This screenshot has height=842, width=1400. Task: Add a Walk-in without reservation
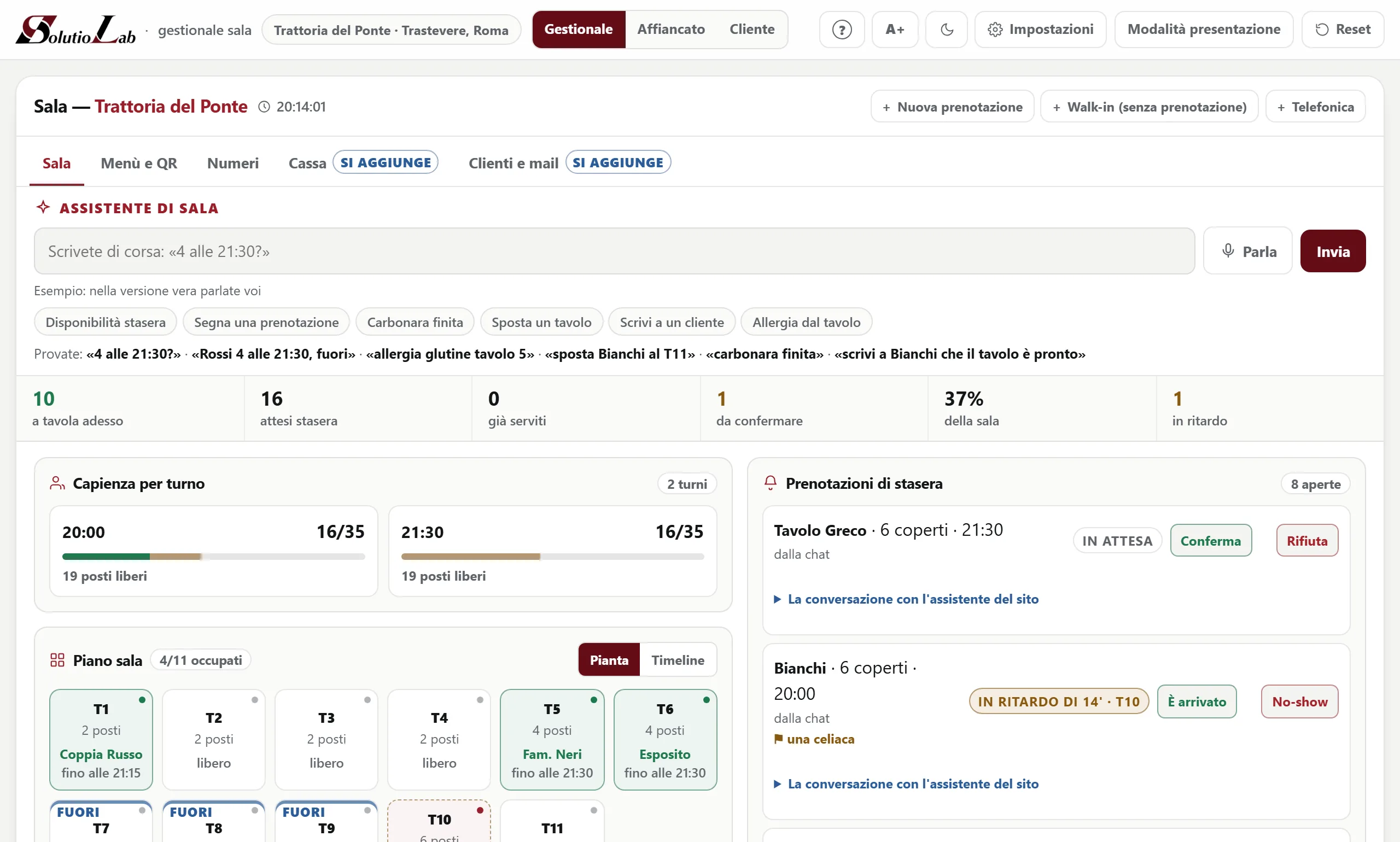coord(1149,107)
